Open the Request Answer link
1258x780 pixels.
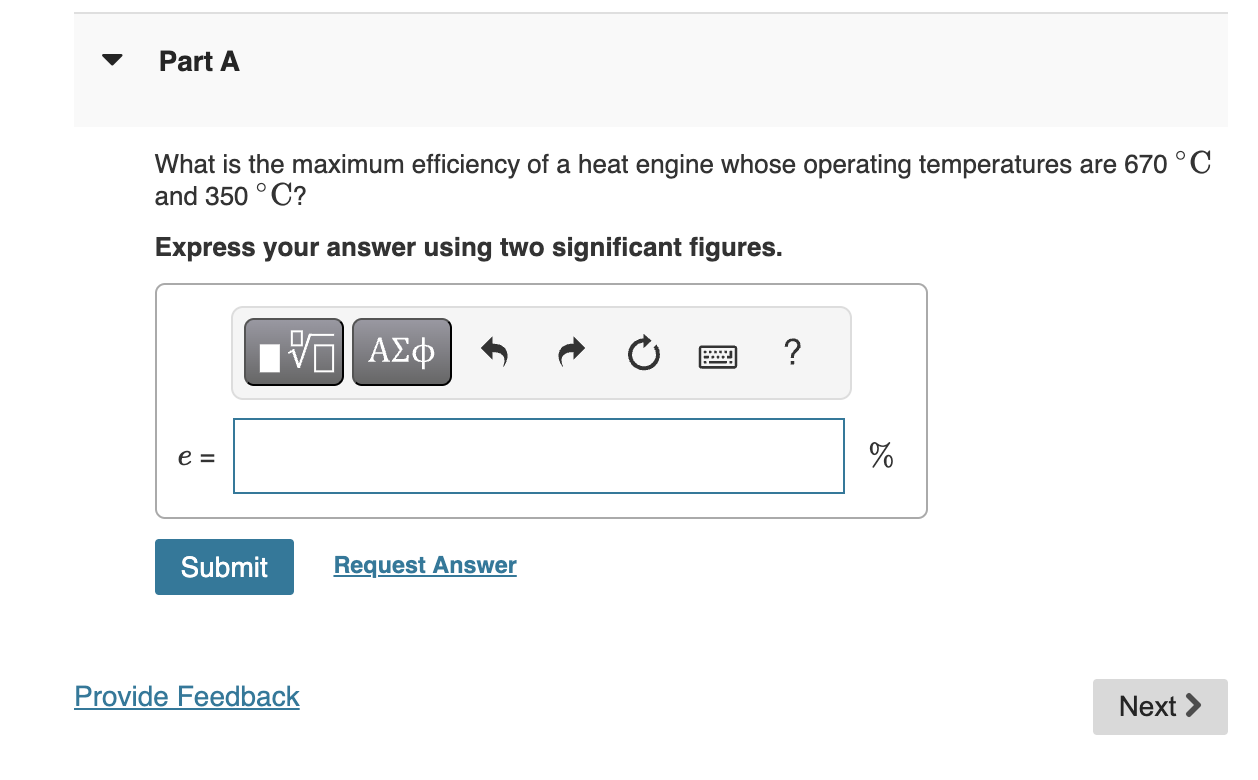click(424, 565)
